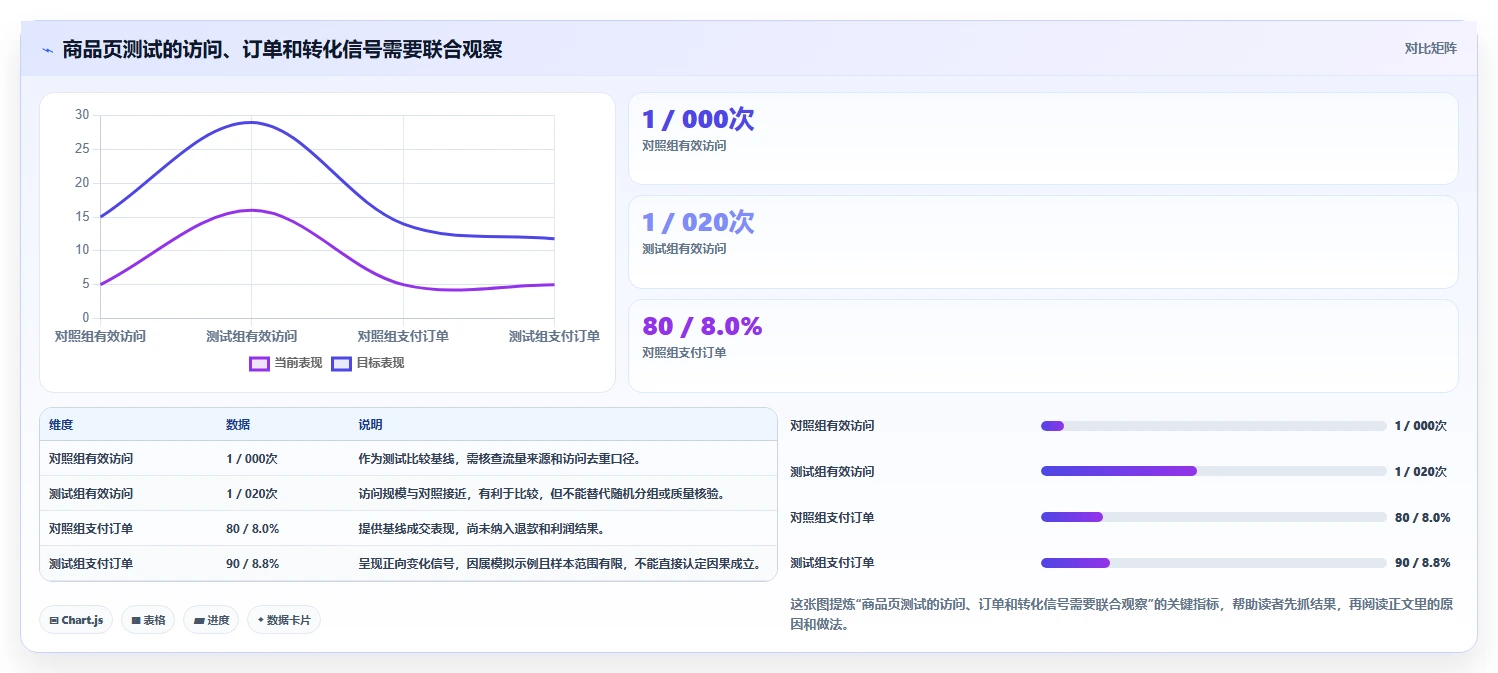Click the 对照组有效访问 label under the chart axis

pyautogui.click(x=100, y=336)
